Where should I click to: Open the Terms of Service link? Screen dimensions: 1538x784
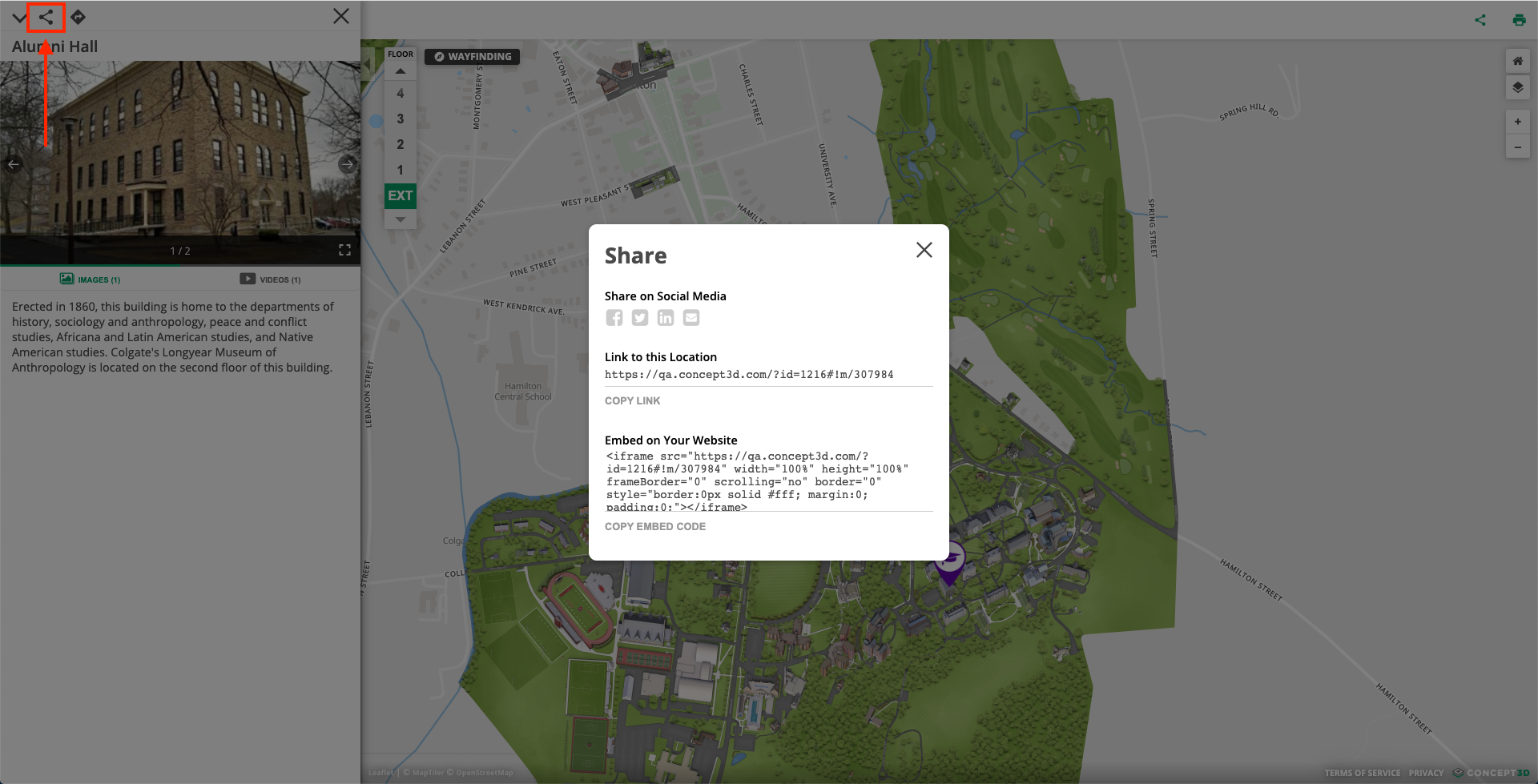pos(1363,773)
